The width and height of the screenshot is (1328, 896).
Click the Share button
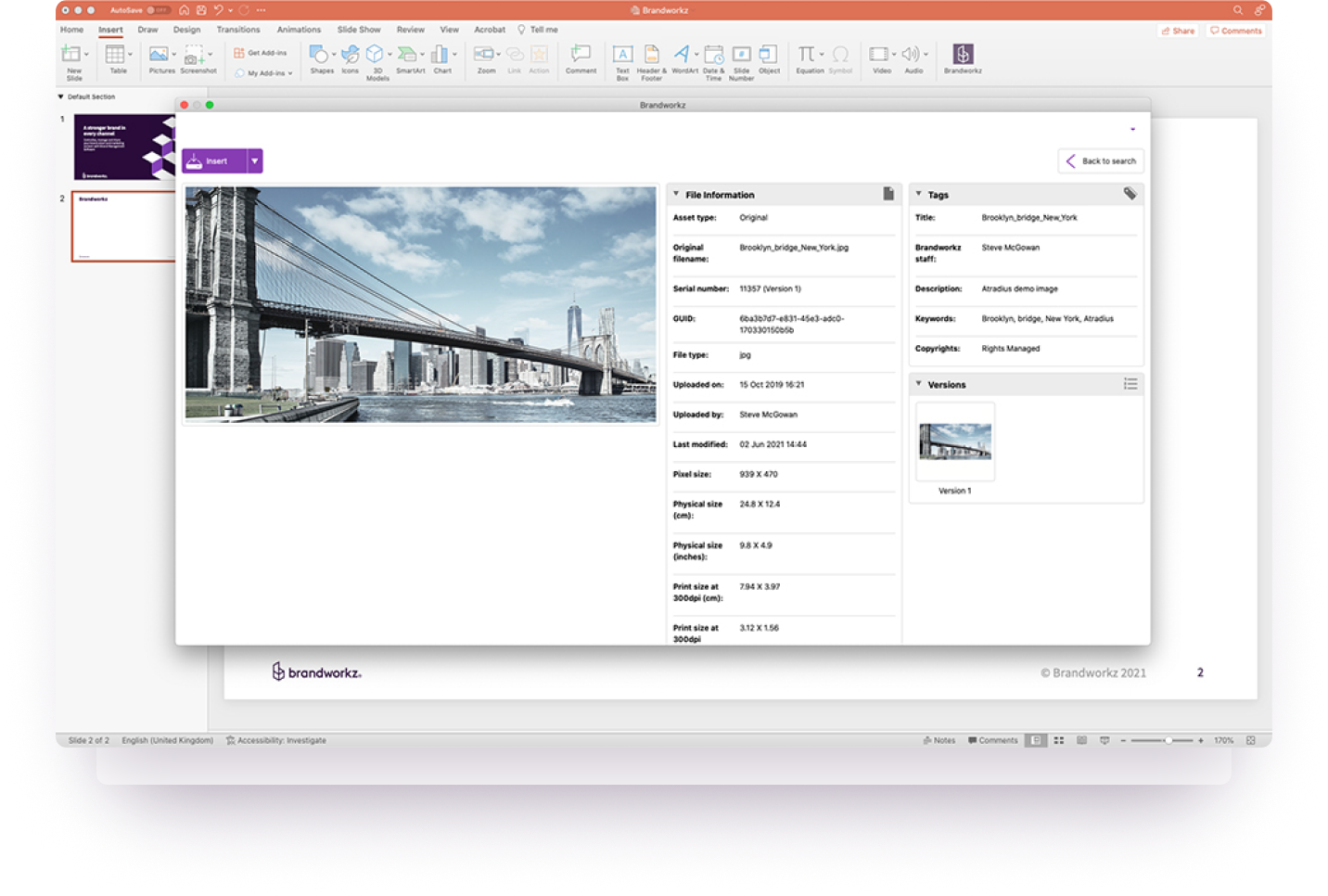click(1178, 31)
